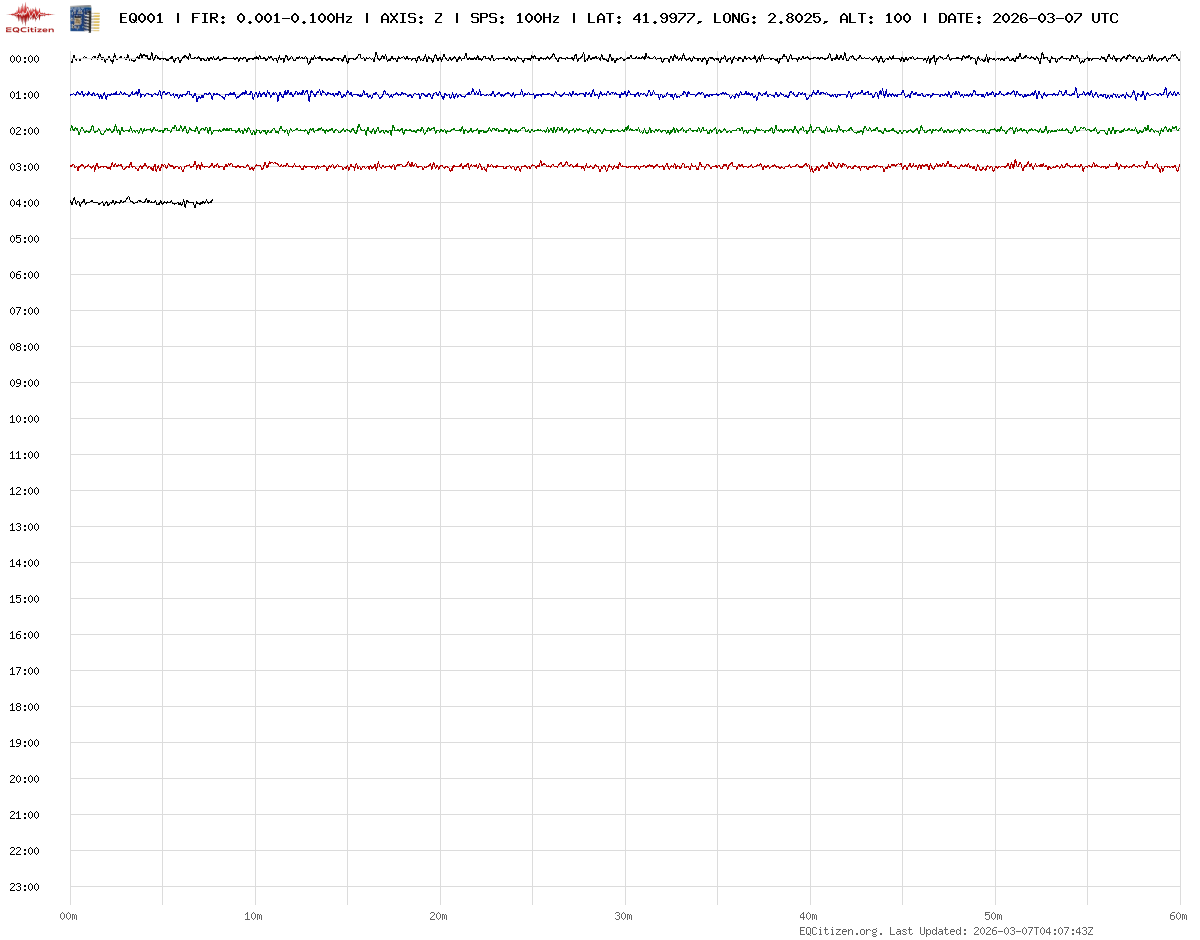Viewport: 1200px width, 940px height.
Task: Click the blue 01:00 seismic trace
Action: coord(625,94)
